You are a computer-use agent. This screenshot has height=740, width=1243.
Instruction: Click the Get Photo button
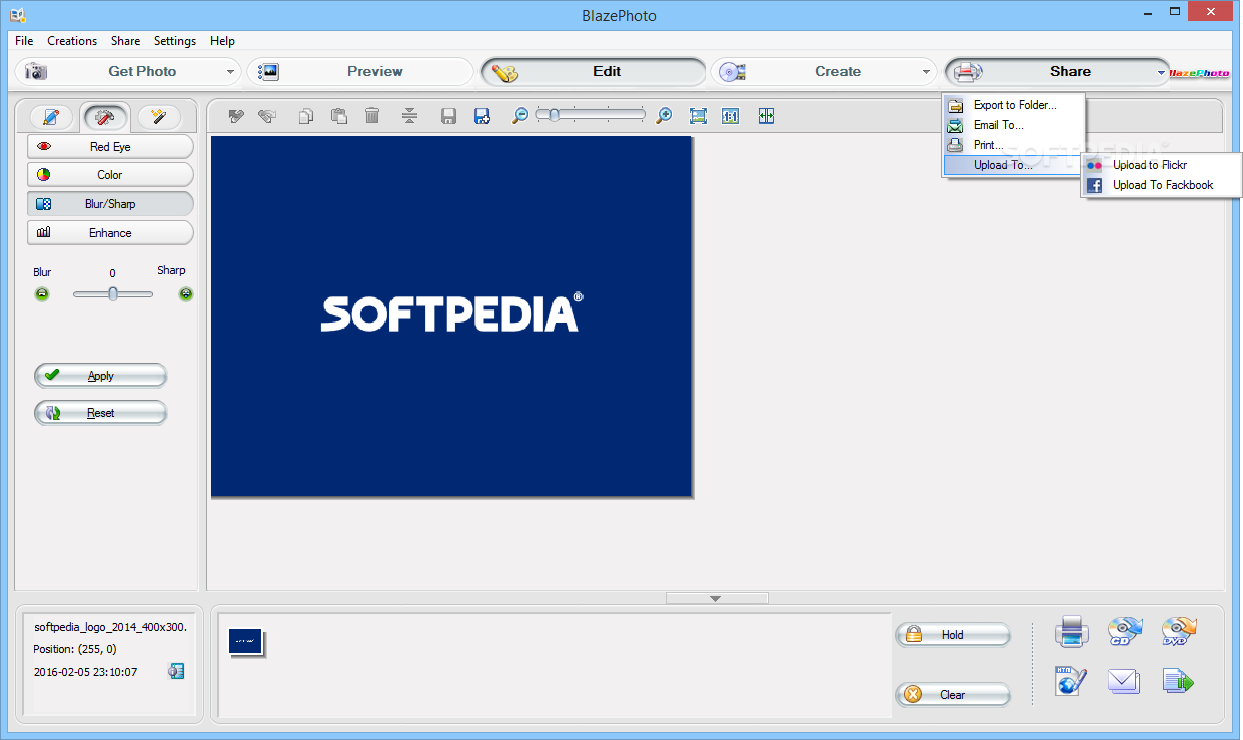click(x=128, y=72)
